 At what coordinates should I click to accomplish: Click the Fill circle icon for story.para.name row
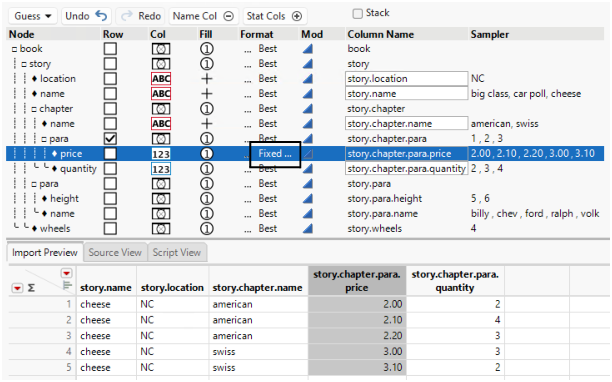(x=206, y=214)
